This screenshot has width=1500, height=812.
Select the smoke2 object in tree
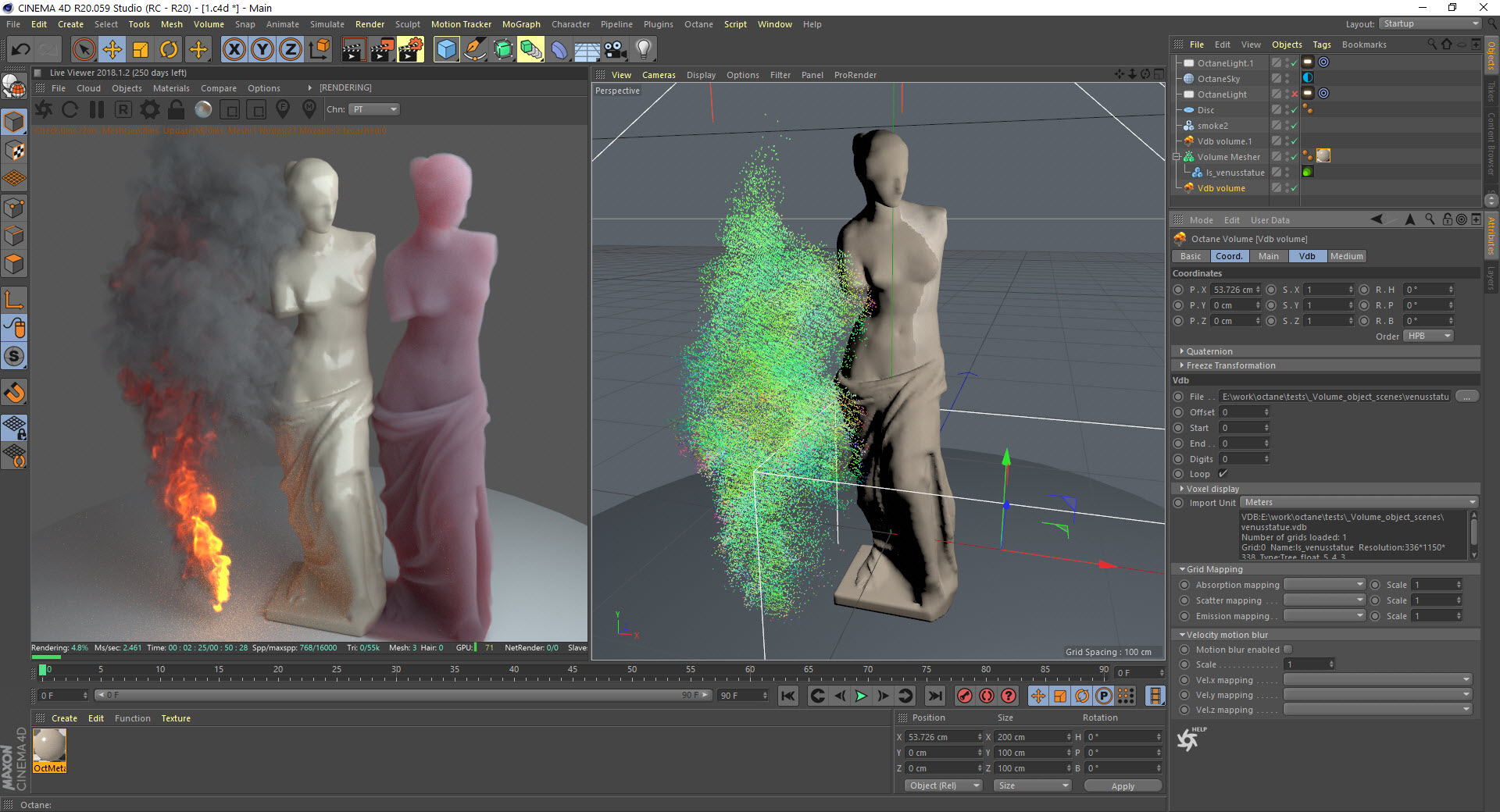pyautogui.click(x=1212, y=126)
